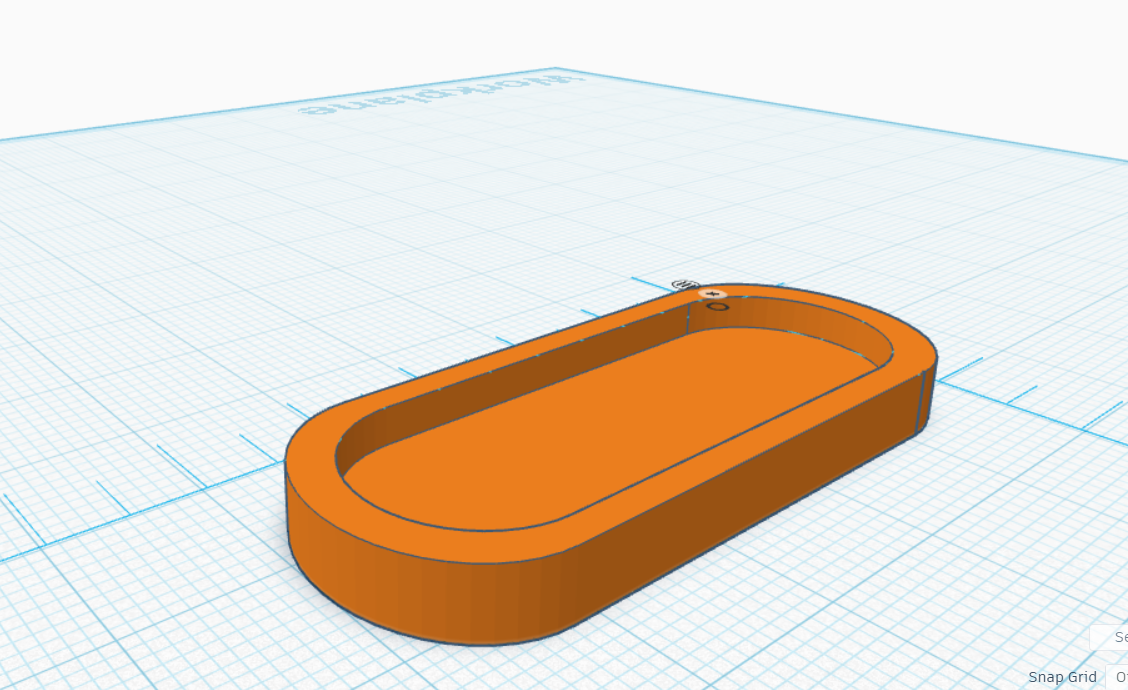
Task: Click the plus marker on the tray rim
Action: click(x=713, y=294)
